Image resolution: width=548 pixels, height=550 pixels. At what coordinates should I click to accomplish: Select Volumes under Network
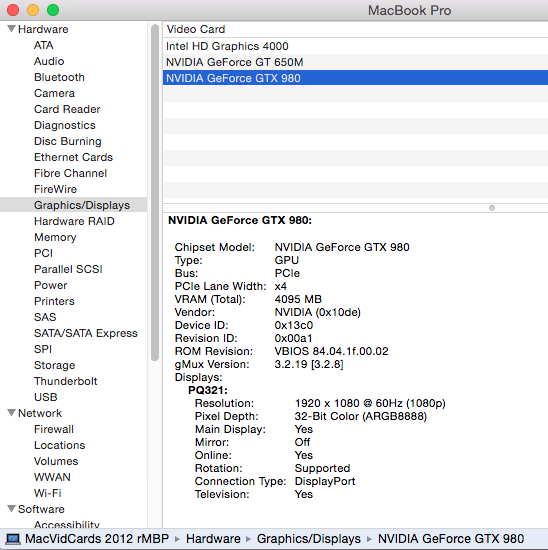56,461
